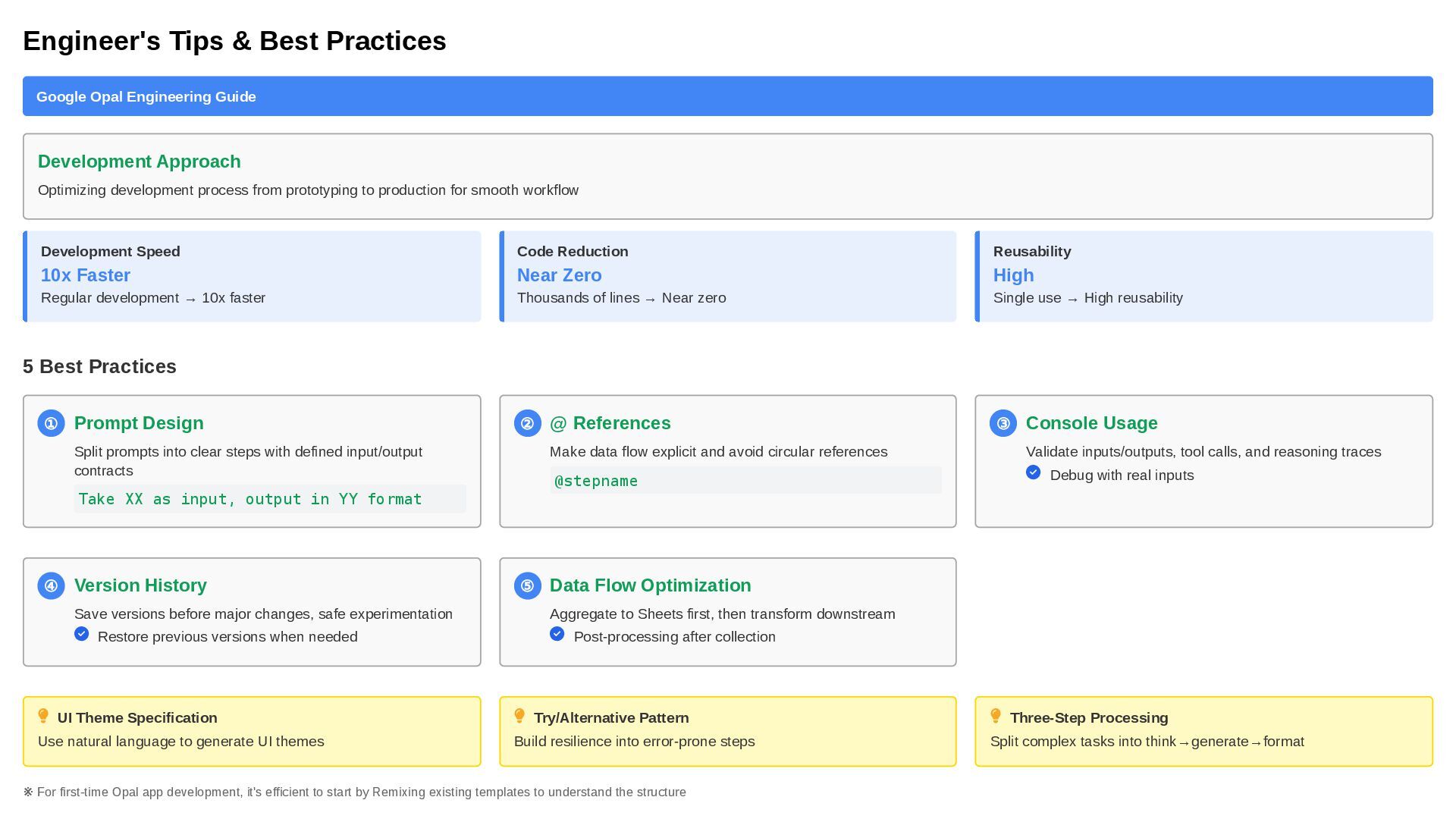This screenshot has height=819, width=1456.
Task: Click checkmark next to Debug with real inputs
Action: click(1033, 472)
